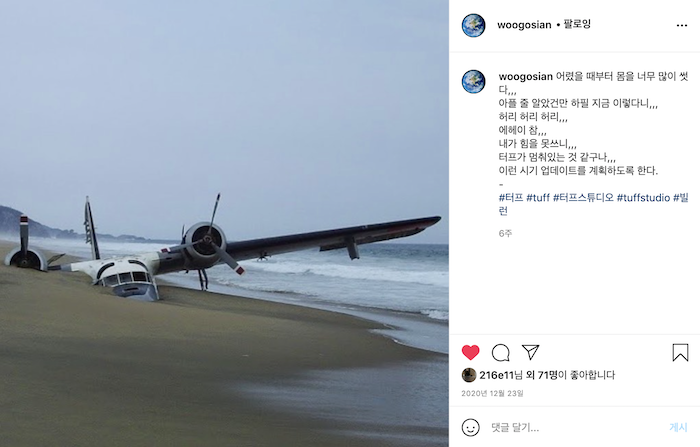Screen dimensions: 700x447
Task: Unlike the post with red heart icon
Action: coord(470,352)
